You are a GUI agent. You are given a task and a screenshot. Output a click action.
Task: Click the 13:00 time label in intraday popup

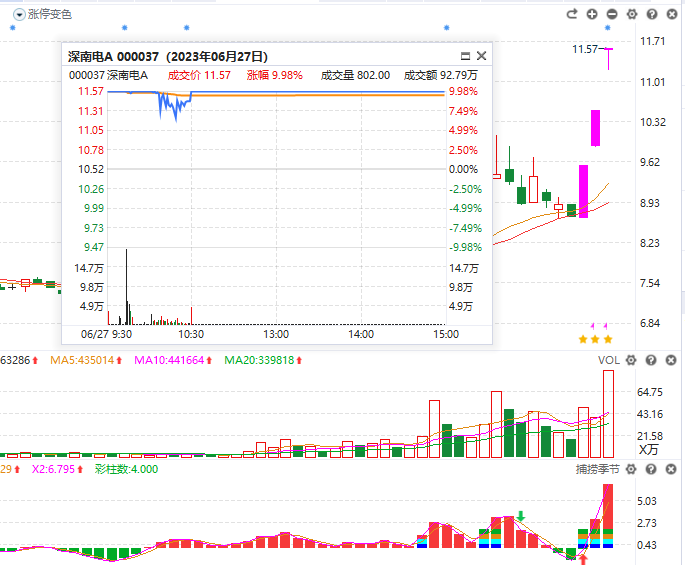[276, 334]
